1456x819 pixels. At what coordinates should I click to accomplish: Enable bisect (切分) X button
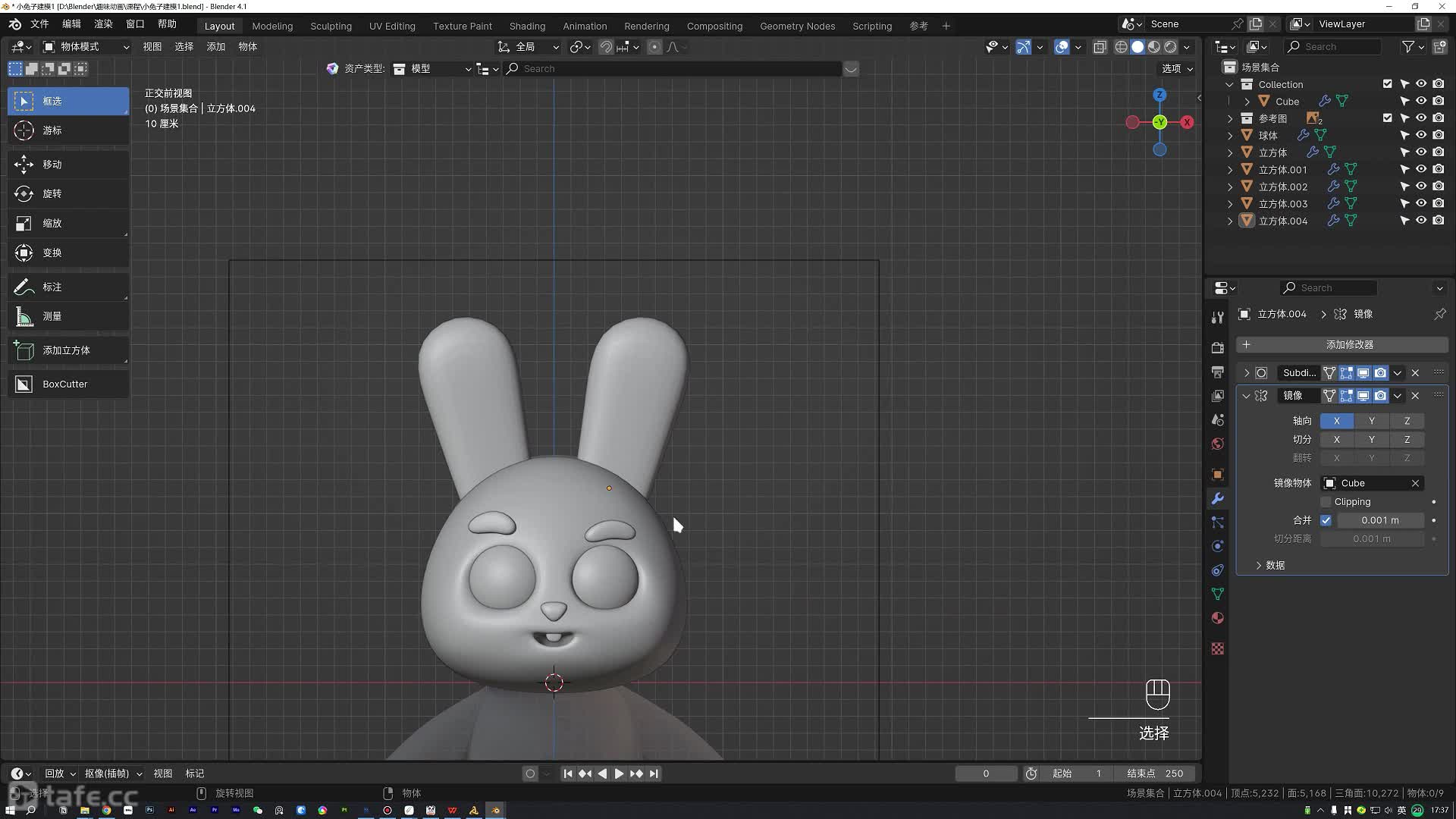1336,440
